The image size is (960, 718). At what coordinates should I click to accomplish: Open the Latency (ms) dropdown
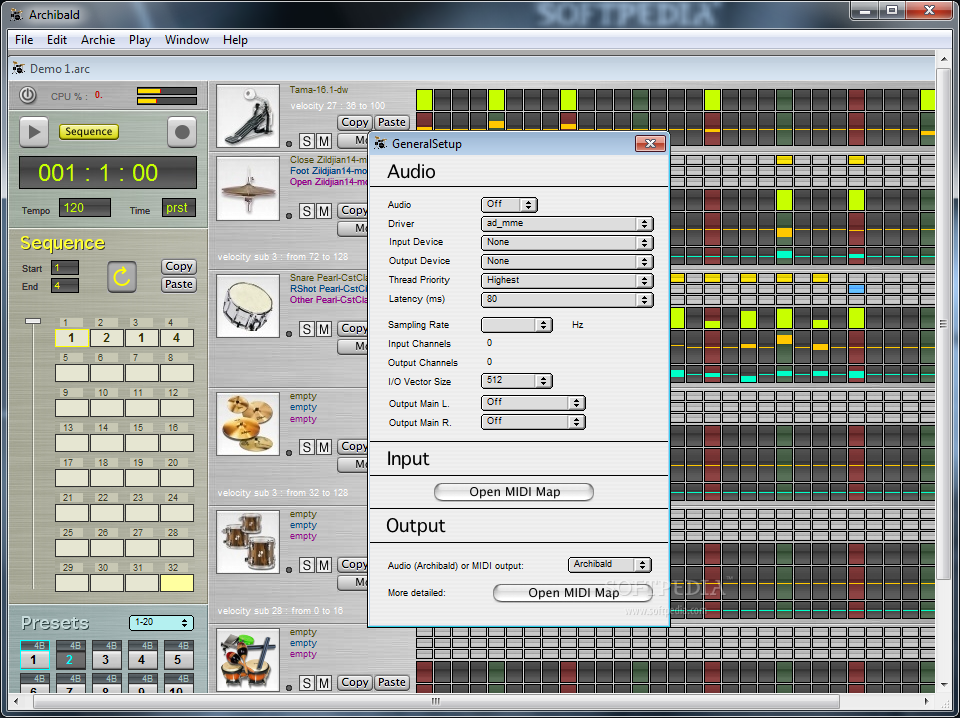(x=567, y=299)
